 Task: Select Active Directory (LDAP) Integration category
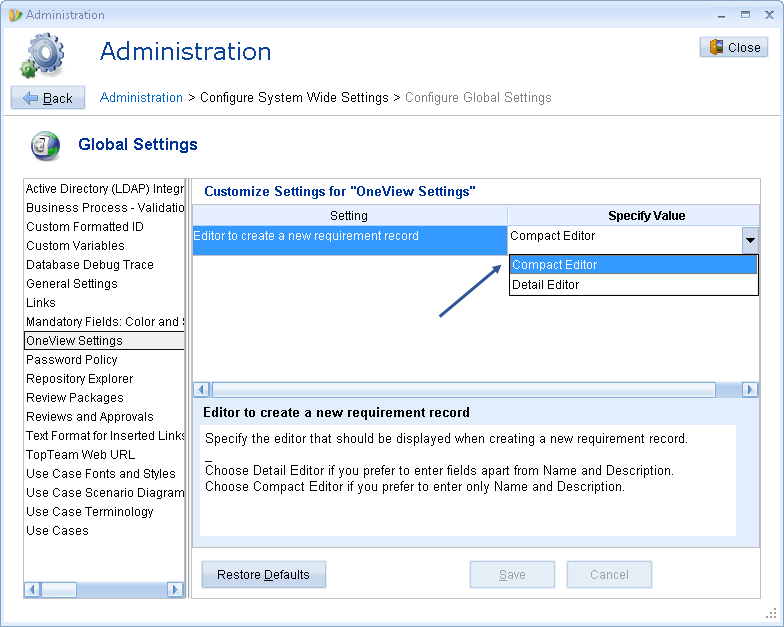tap(104, 188)
